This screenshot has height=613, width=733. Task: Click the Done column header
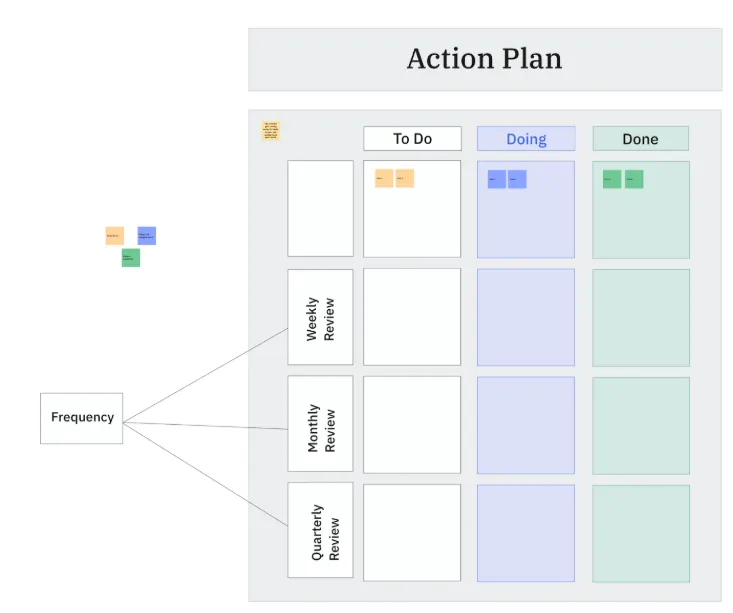click(640, 138)
